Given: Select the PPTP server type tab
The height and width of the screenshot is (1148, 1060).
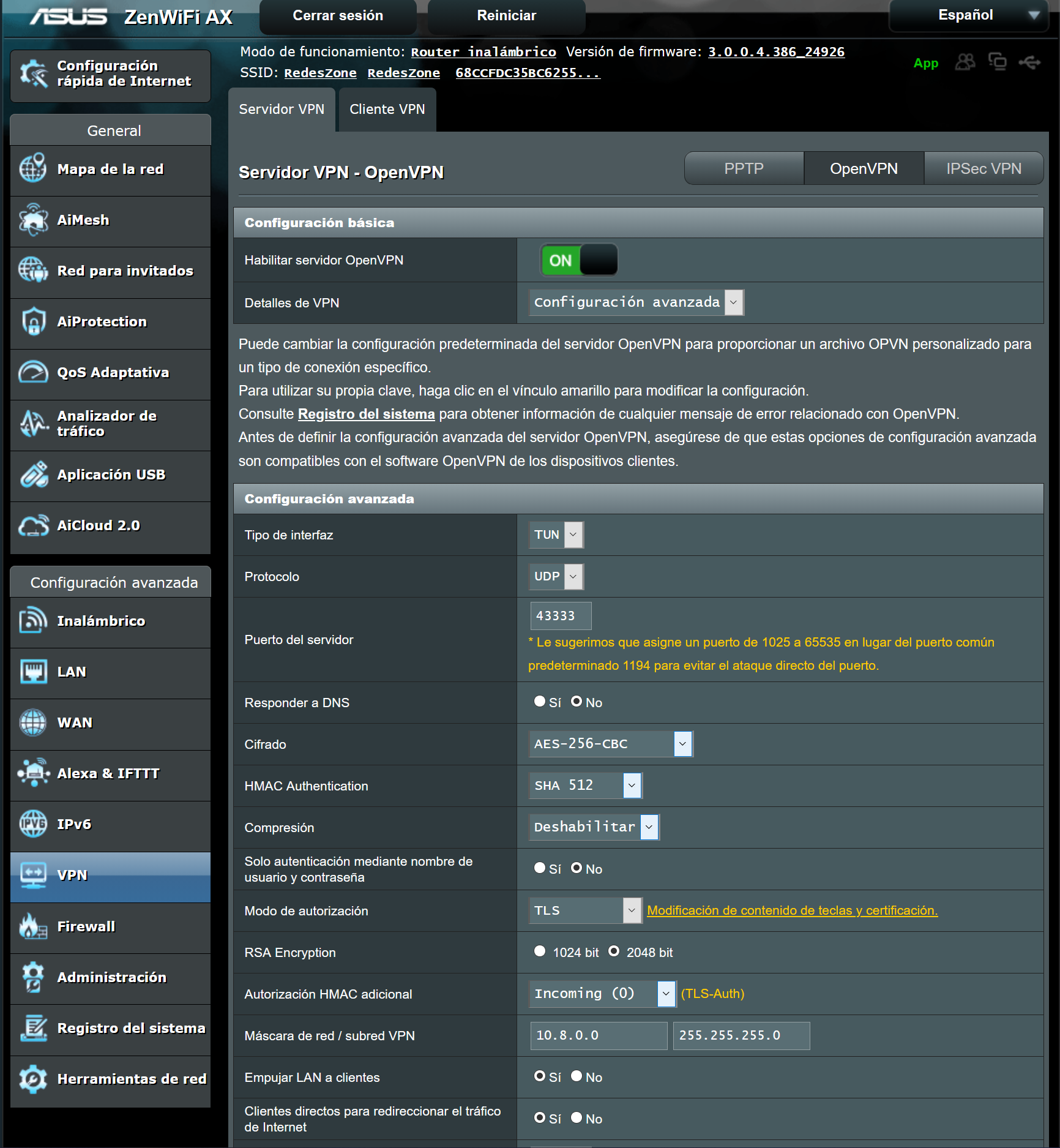Looking at the screenshot, I should tap(744, 168).
